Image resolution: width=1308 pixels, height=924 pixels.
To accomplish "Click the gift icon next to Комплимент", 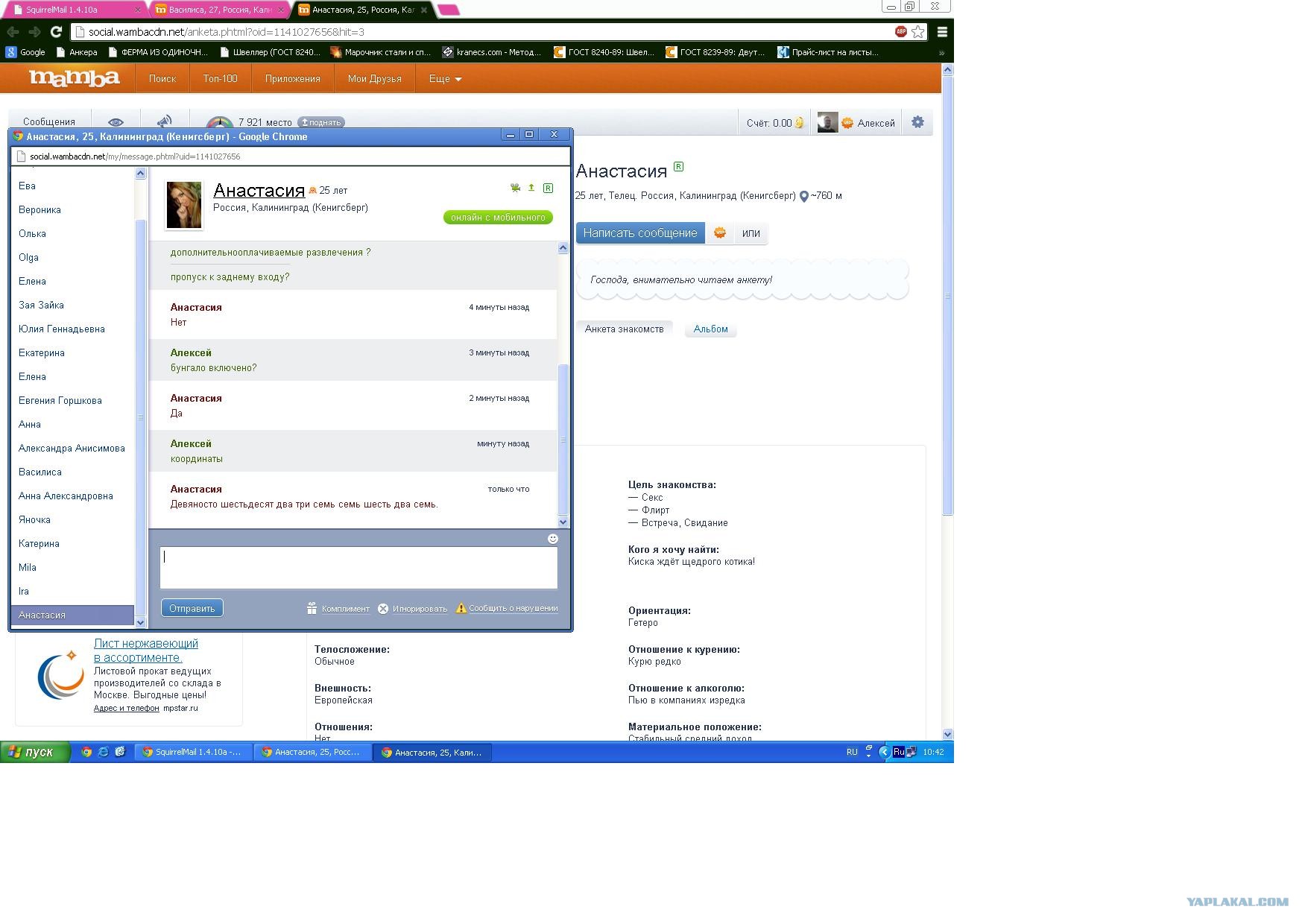I will click(312, 609).
